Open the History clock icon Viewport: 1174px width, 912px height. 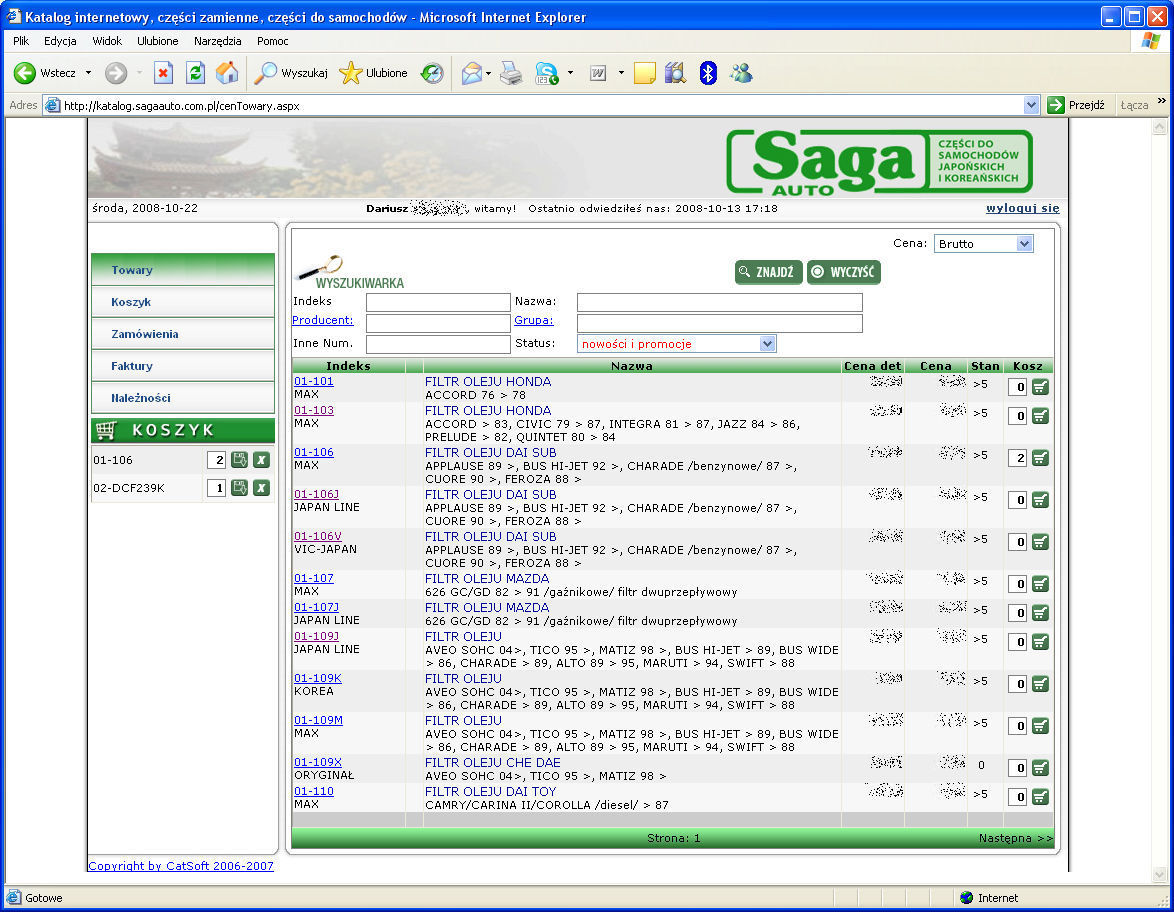432,73
